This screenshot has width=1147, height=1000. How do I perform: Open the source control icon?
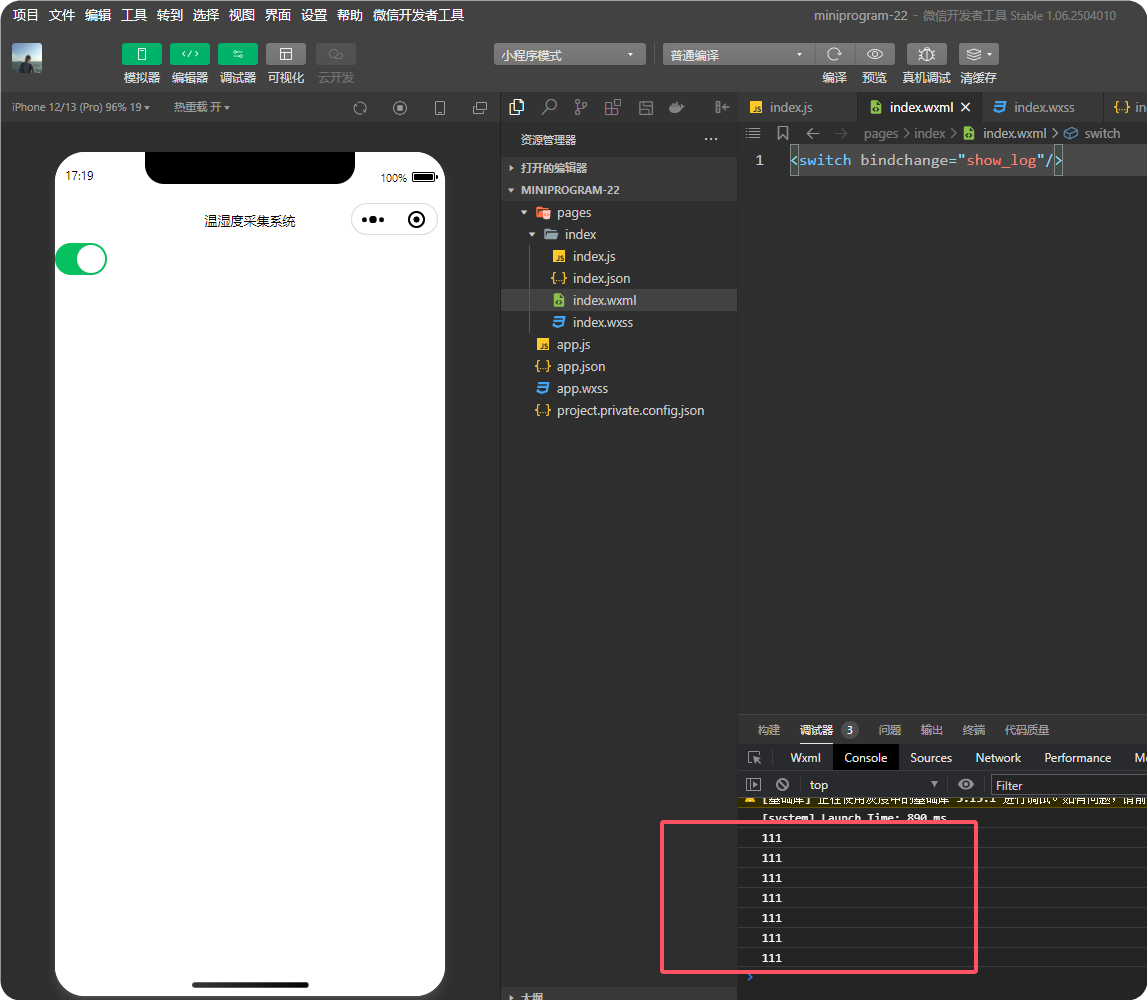tap(581, 108)
